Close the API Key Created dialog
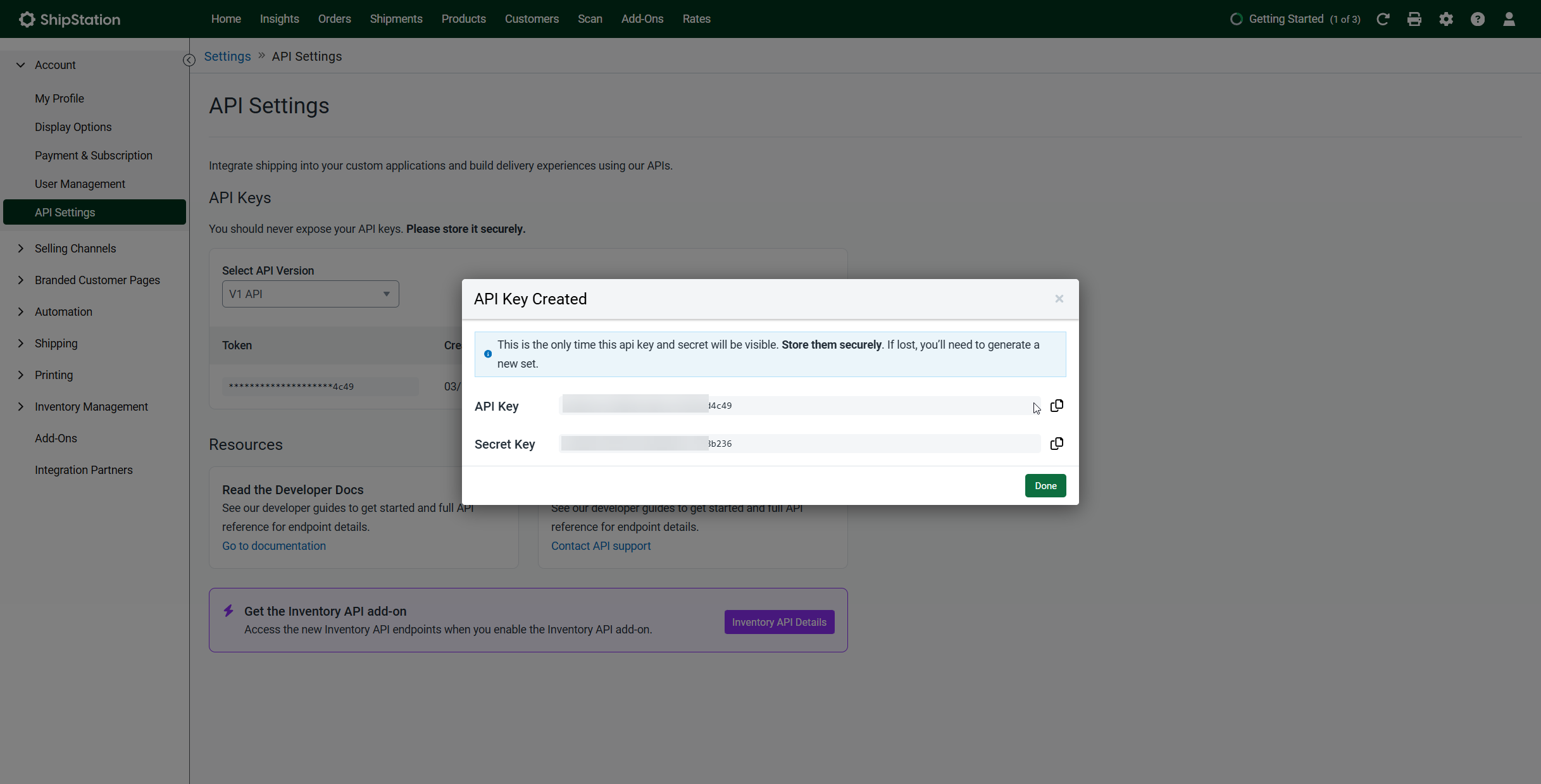 click(x=1059, y=299)
